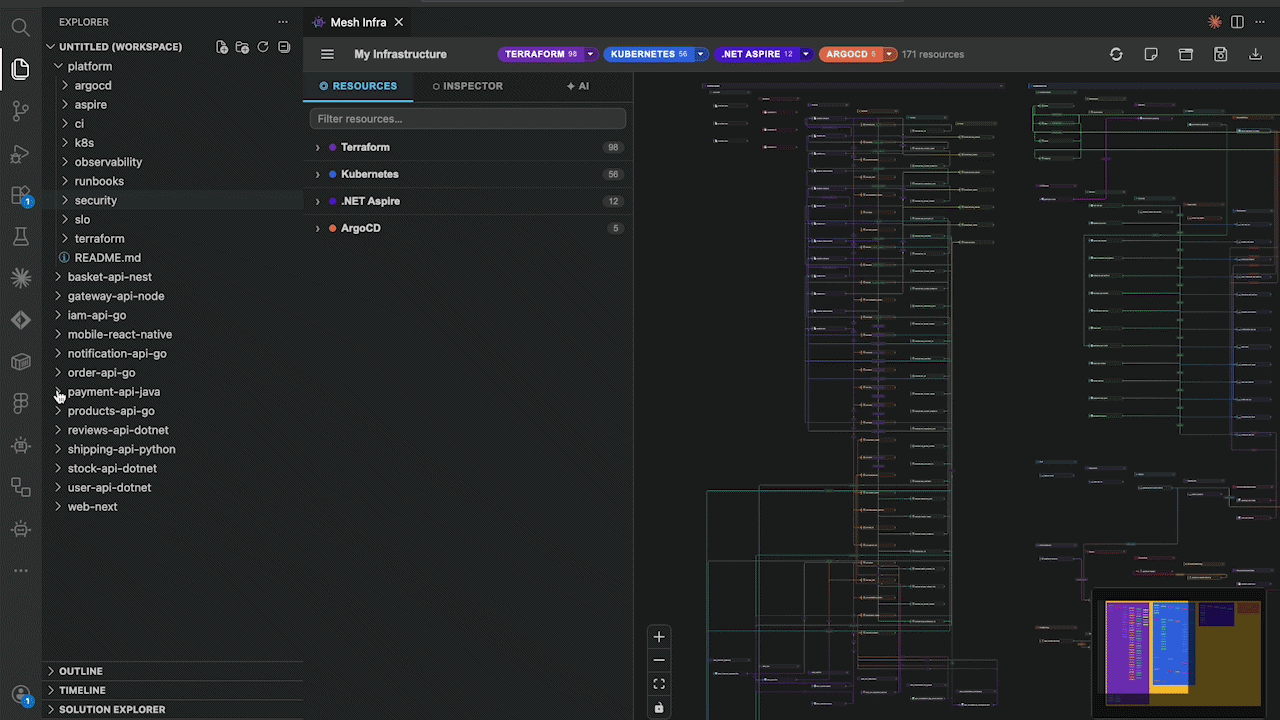The height and width of the screenshot is (720, 1280).
Task: Refresh the Mesh Infra diagram
Action: (x=1116, y=54)
